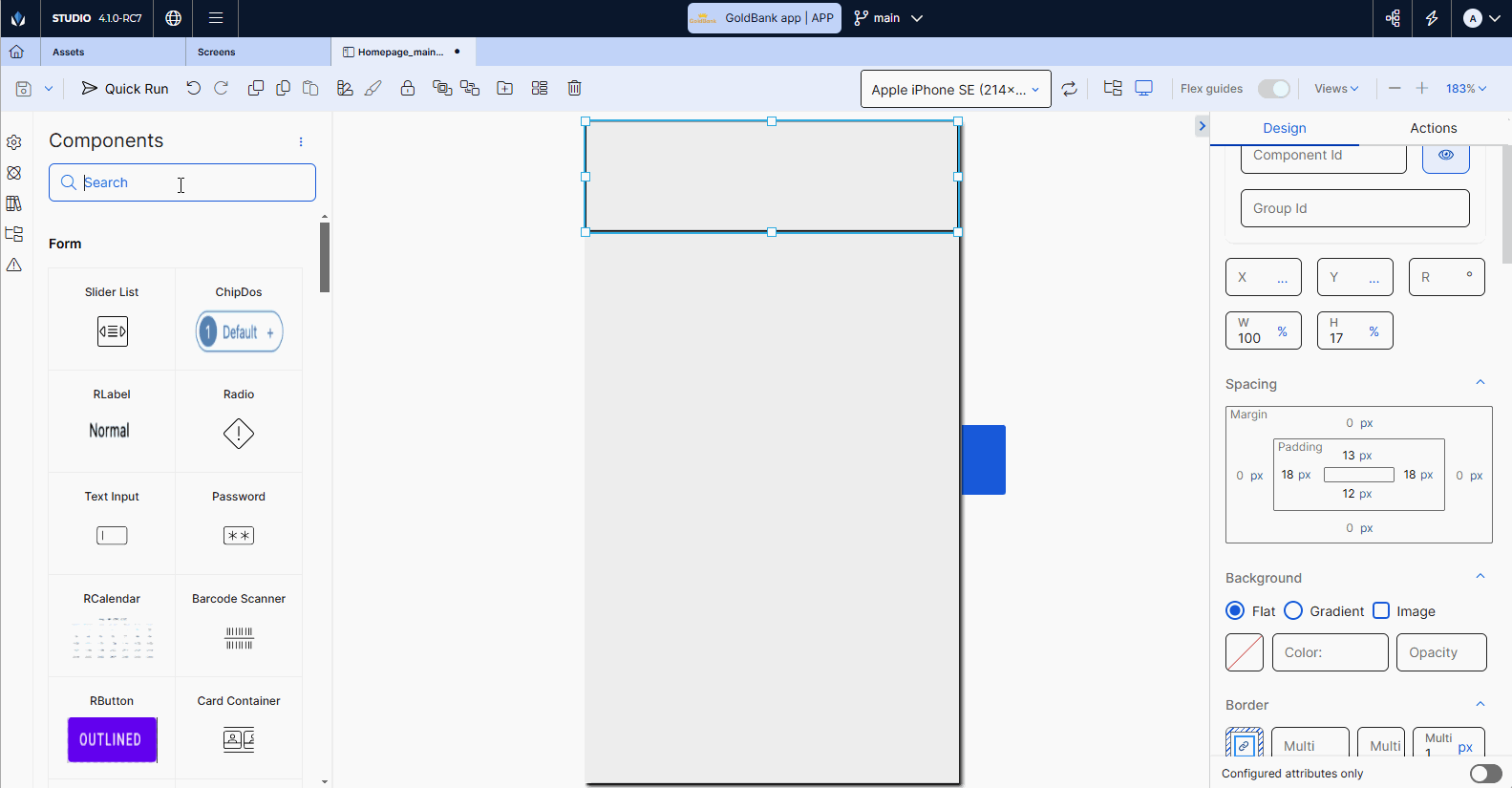Screen dimensions: 1512x788
Task: Switch to the Actions tab
Action: pos(1433,128)
